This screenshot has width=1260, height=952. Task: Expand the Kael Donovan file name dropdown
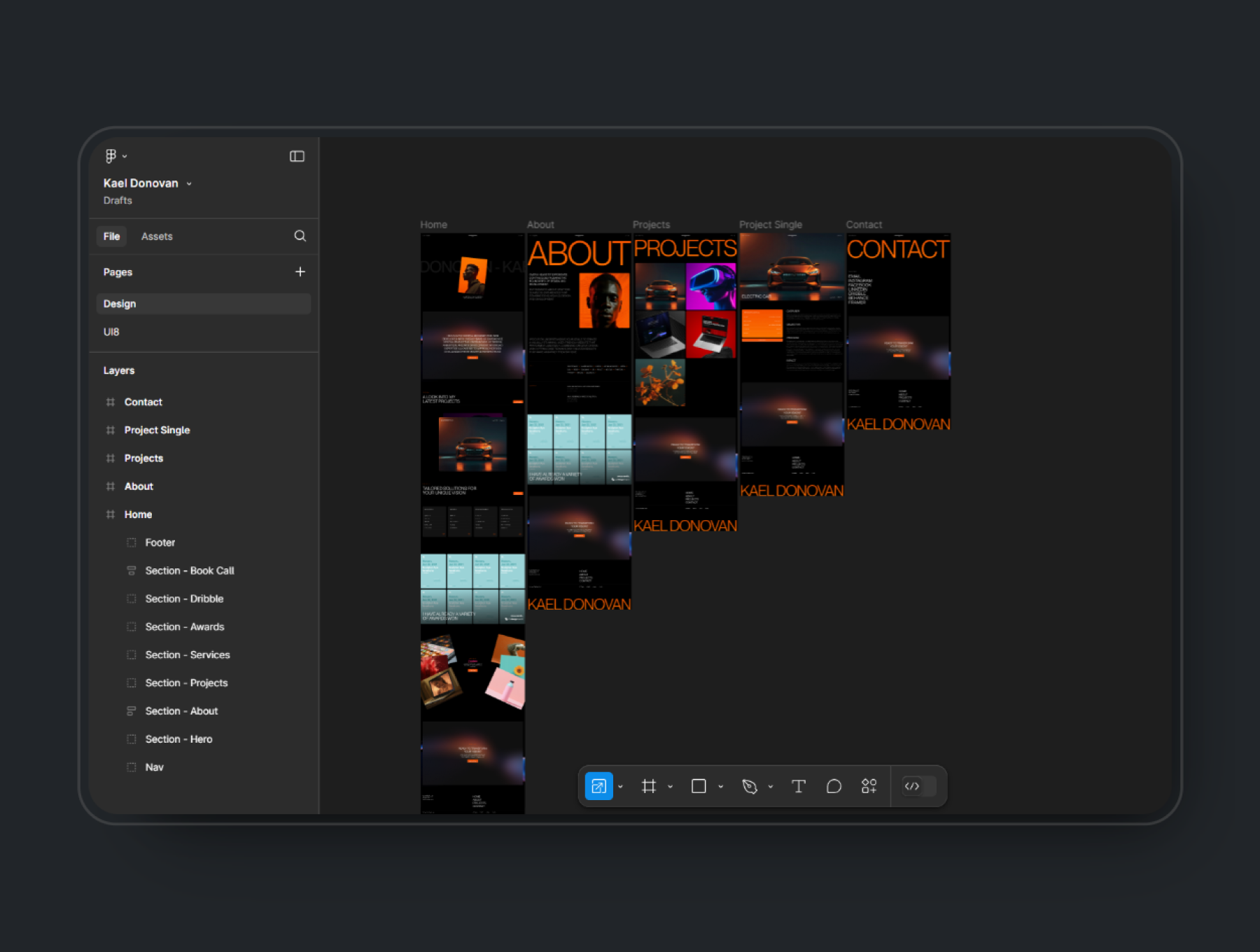pos(189,183)
